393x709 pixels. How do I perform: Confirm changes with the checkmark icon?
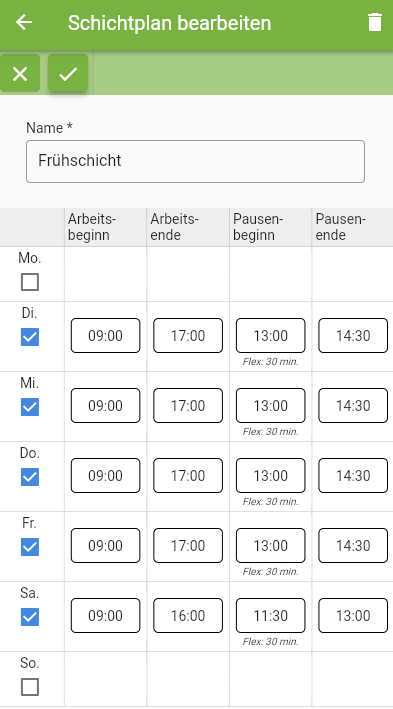68,73
